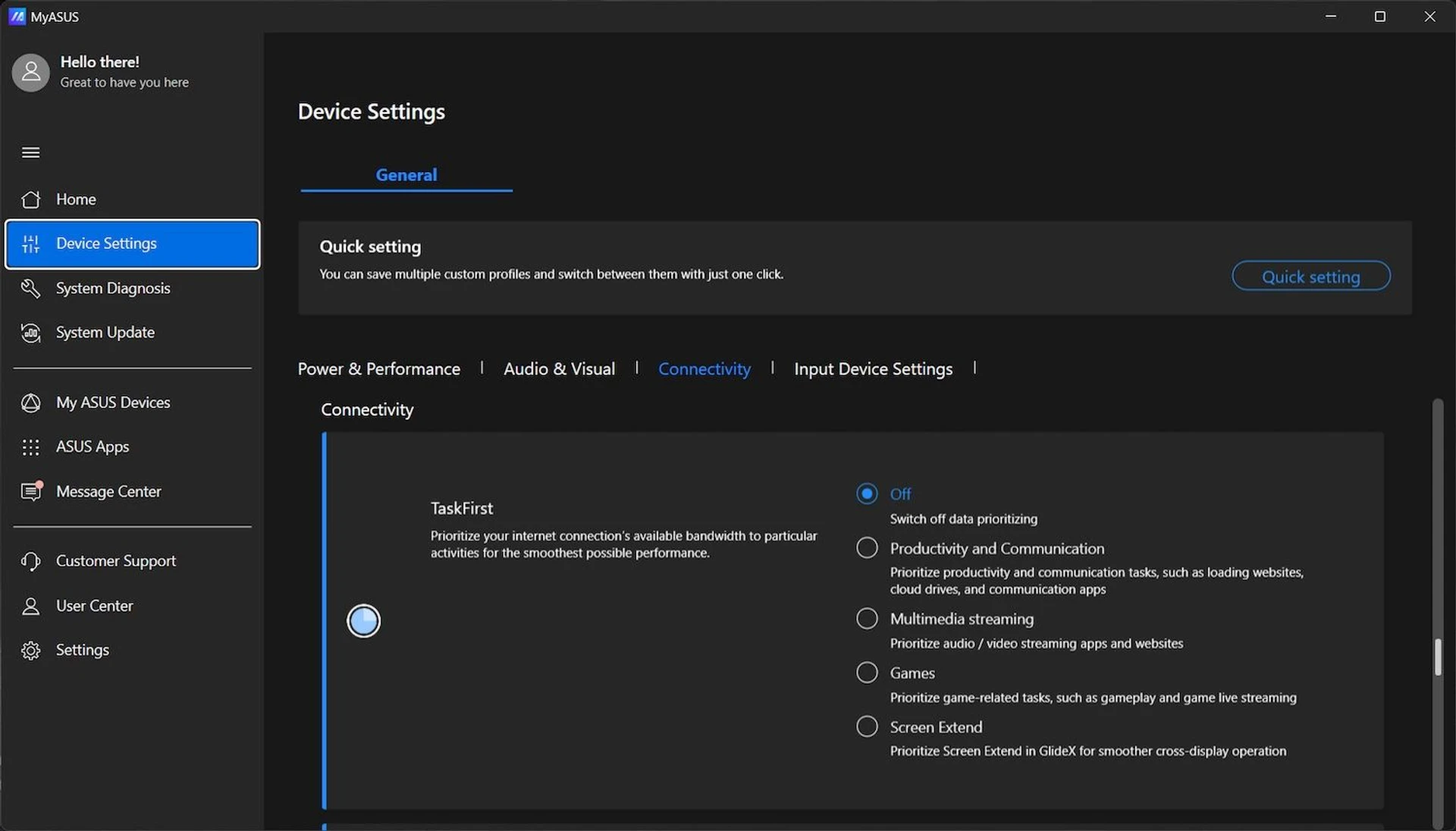Choose the Screen Extend radio option
Viewport: 1456px width, 831px height.
[867, 726]
